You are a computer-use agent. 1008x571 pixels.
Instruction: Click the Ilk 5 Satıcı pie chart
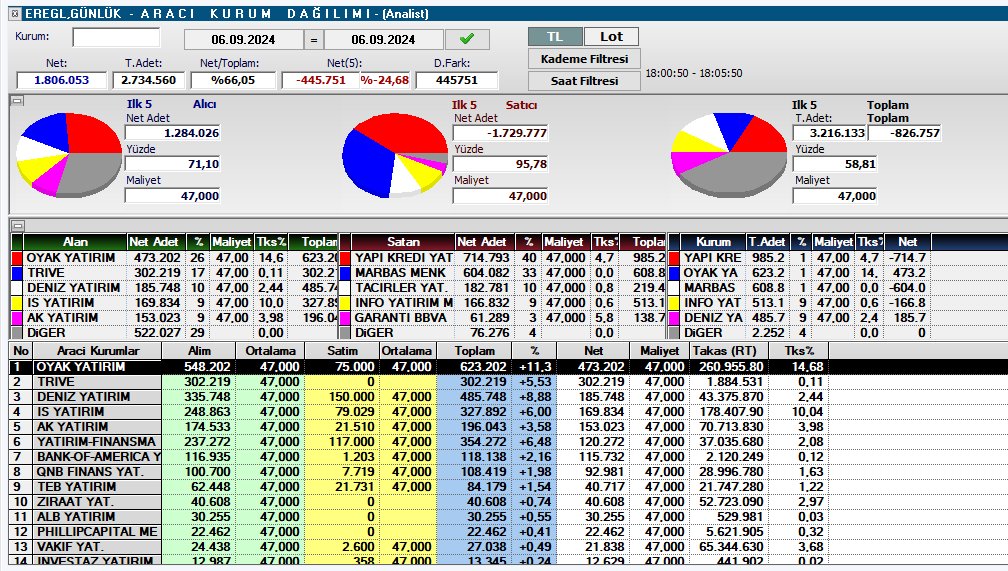point(395,155)
